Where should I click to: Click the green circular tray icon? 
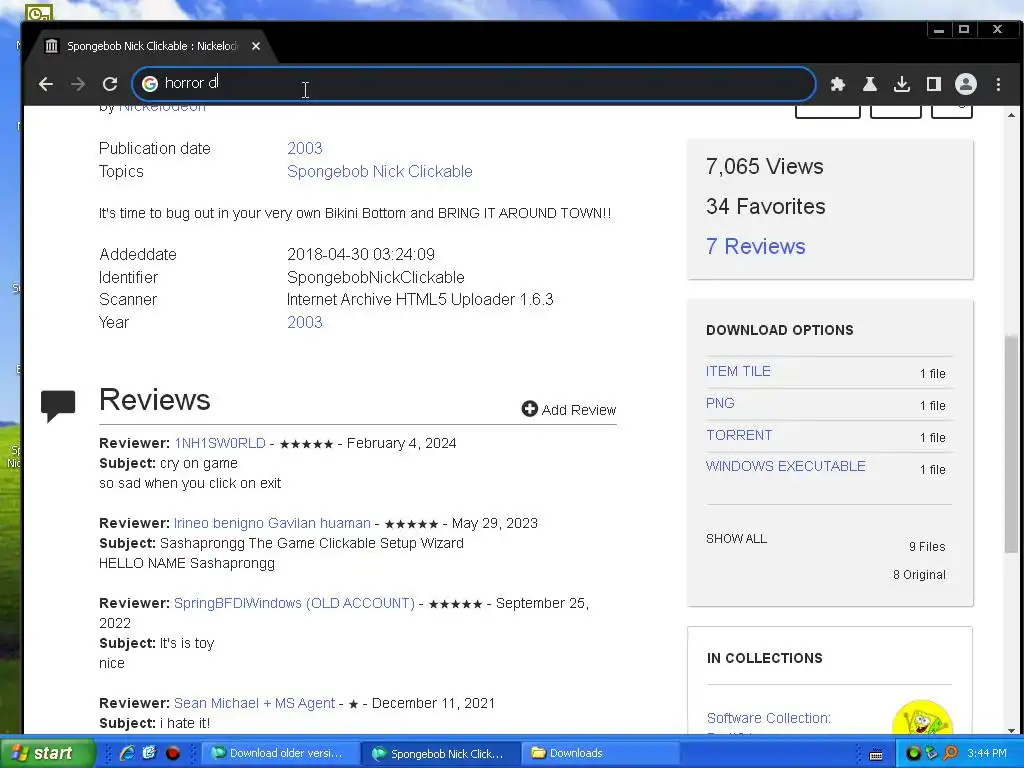click(x=914, y=753)
